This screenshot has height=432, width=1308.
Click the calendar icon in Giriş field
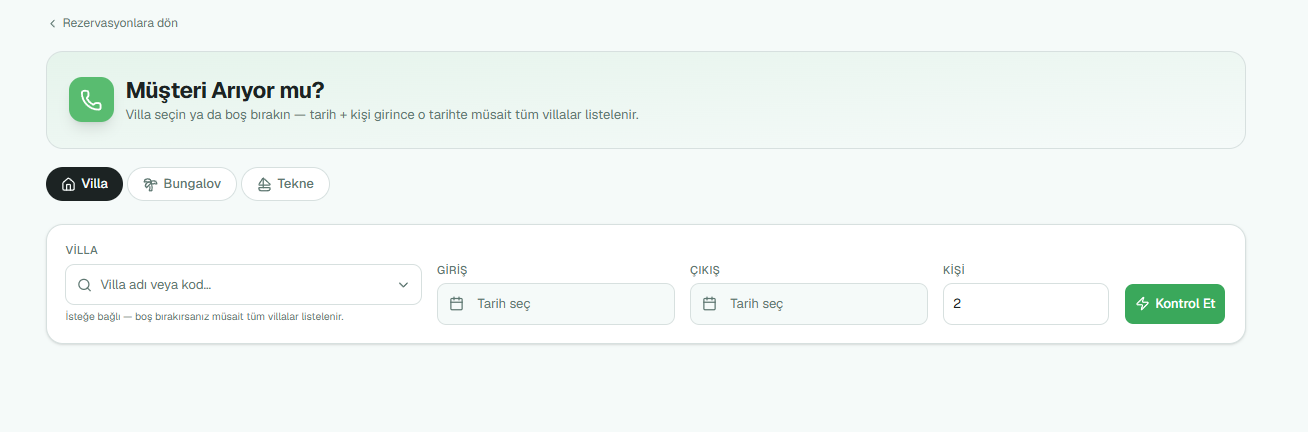pos(456,304)
